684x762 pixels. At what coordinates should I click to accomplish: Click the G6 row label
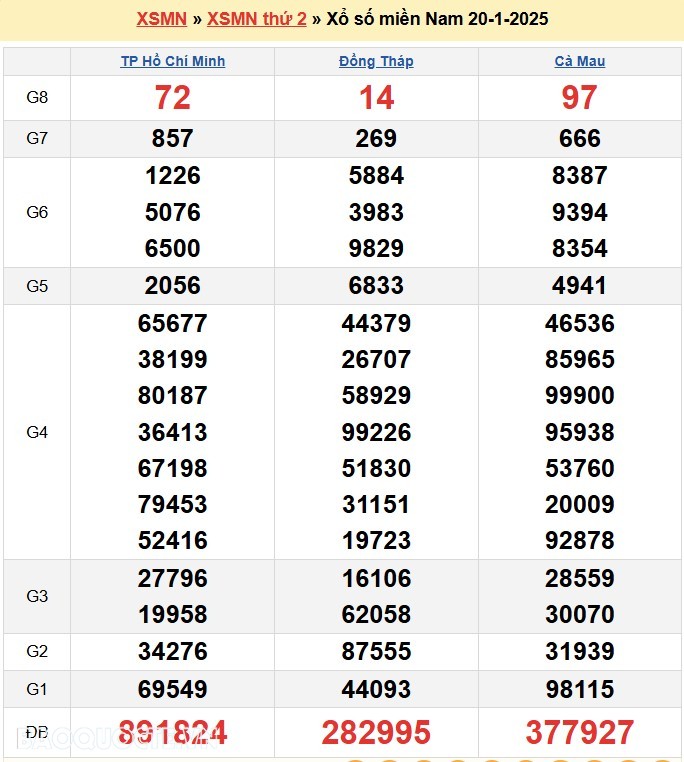[x=37, y=212]
